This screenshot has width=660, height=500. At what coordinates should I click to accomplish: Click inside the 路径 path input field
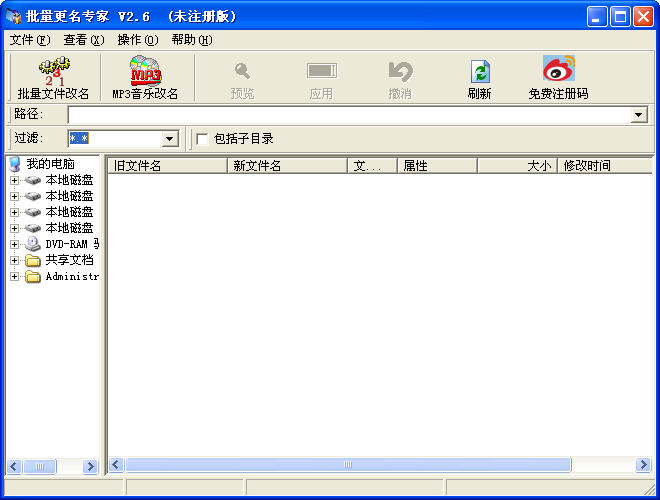click(x=349, y=114)
